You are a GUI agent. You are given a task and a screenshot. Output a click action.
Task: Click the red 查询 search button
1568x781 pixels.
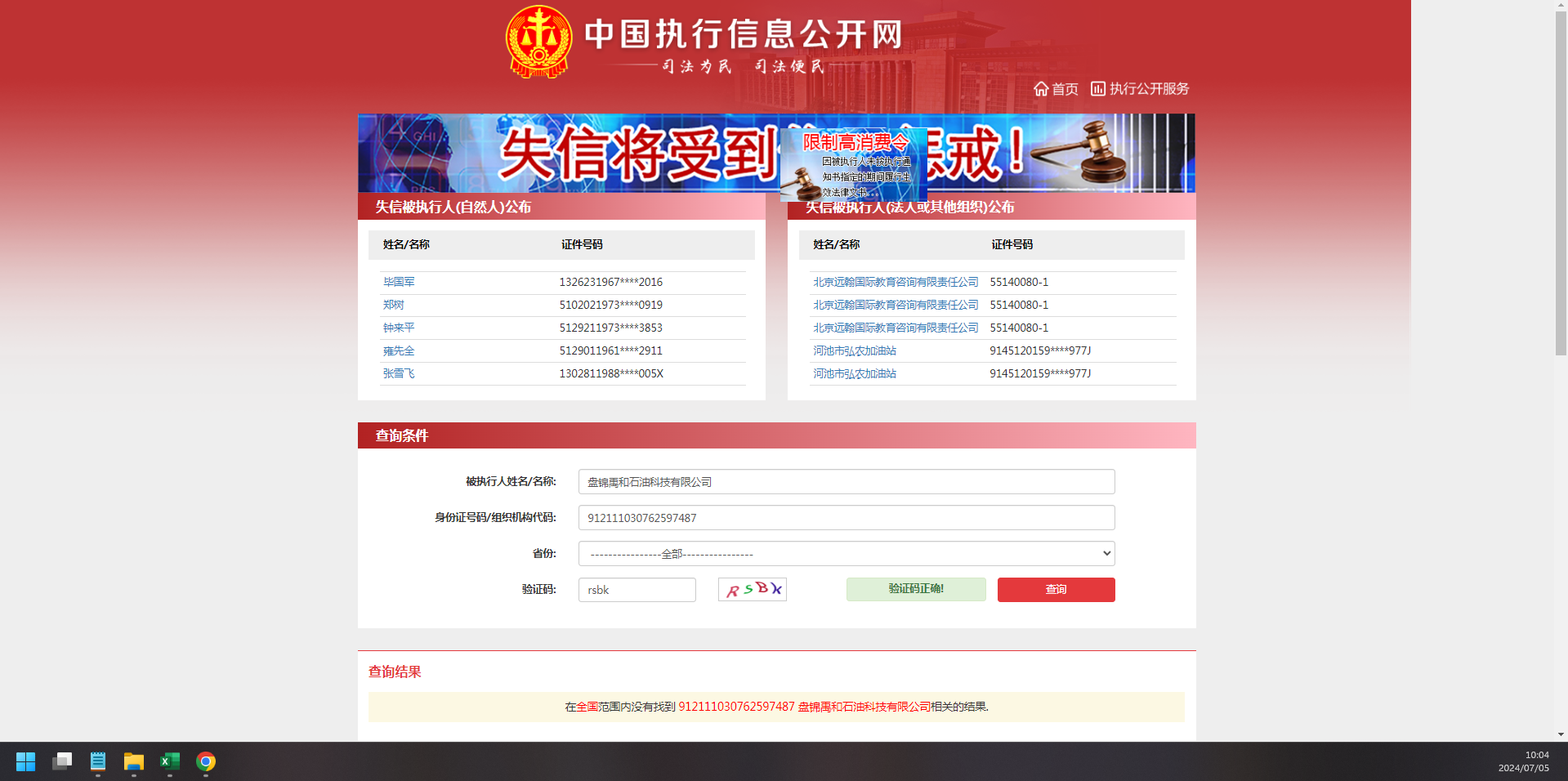[1056, 589]
